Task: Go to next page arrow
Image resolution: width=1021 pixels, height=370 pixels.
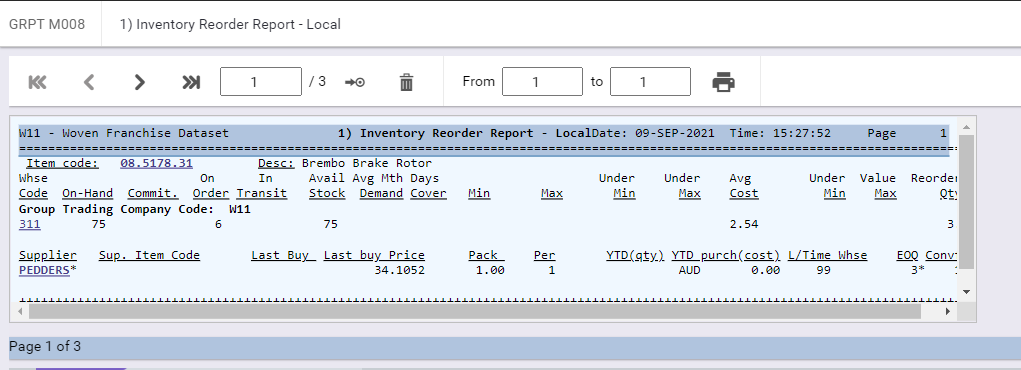Action: 139,82
